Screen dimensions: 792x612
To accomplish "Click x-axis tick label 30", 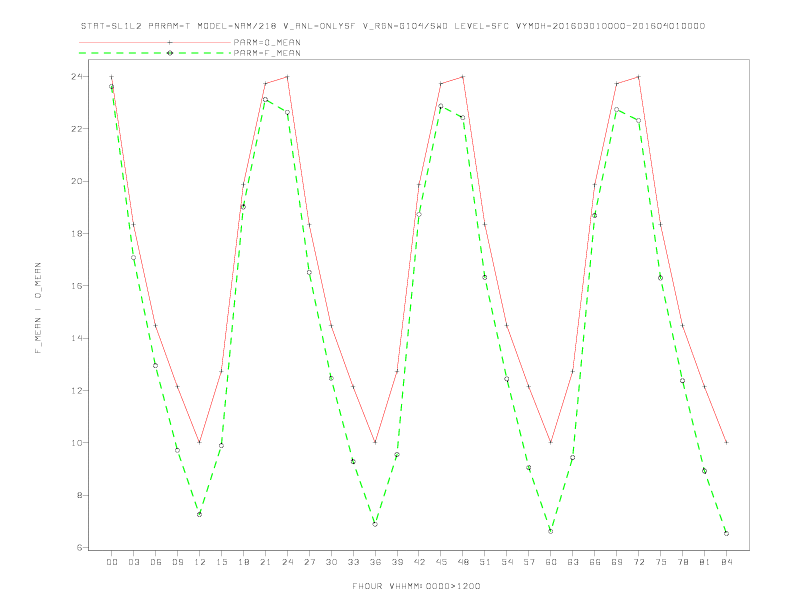I will tap(331, 562).
